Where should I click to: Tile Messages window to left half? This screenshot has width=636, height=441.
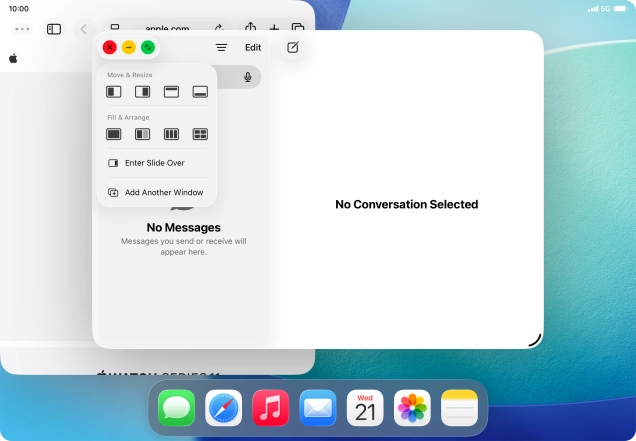coord(114,92)
